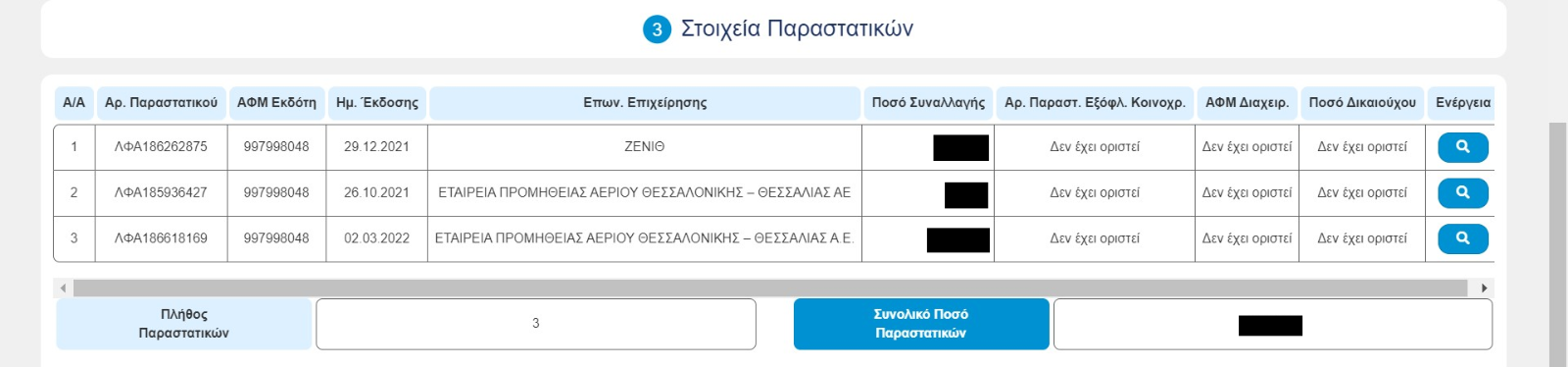
Task: Click the ΑΦΜ Εκδότη column header
Action: 276,103
